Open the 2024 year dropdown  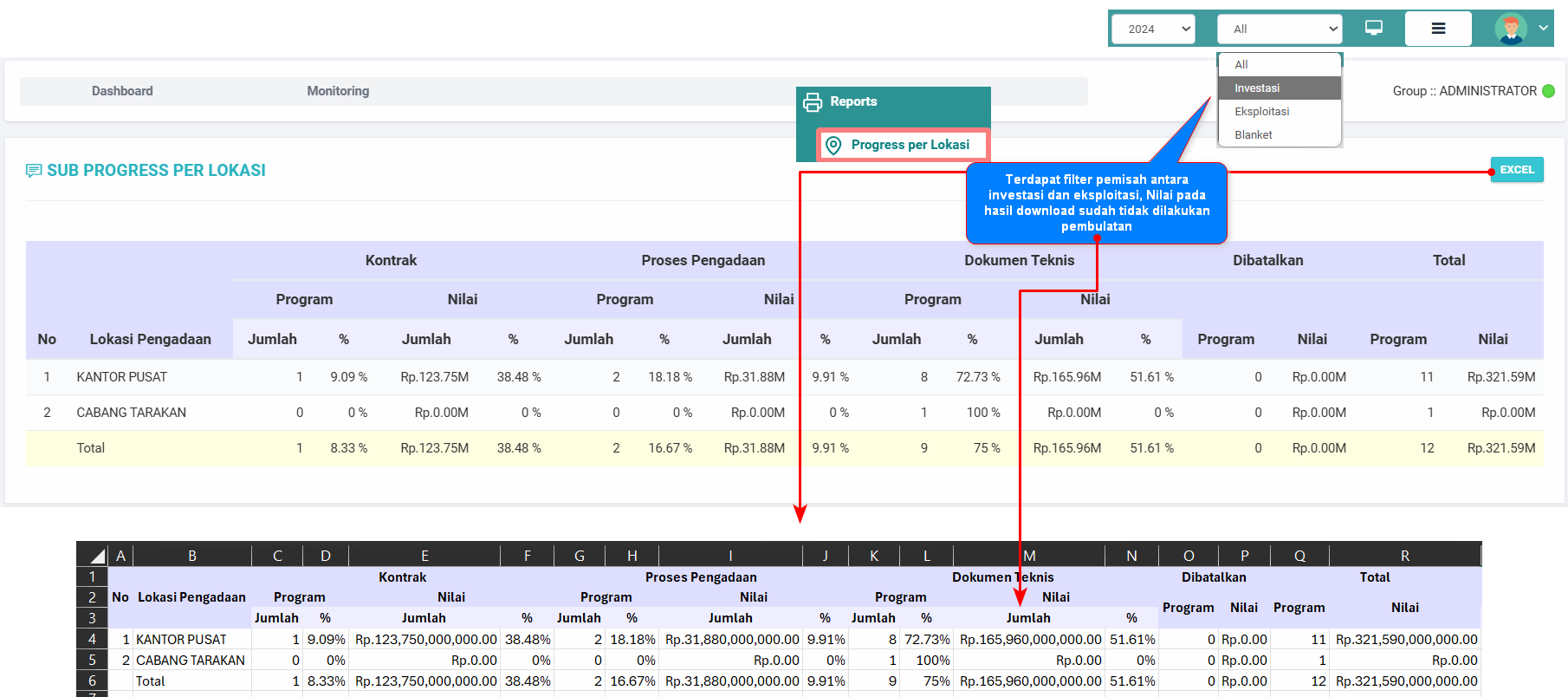point(1153,29)
